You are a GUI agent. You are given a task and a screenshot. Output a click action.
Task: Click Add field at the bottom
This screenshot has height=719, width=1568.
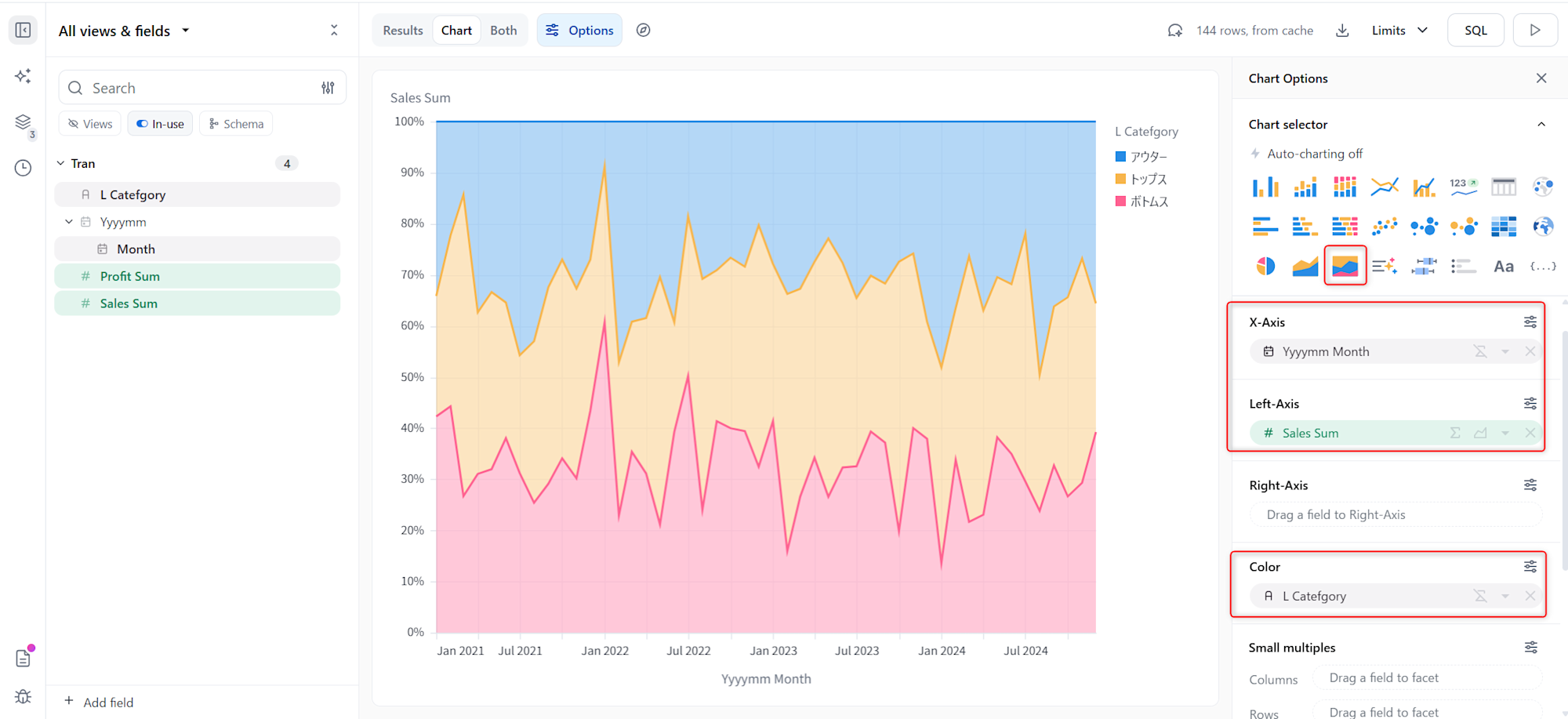pos(99,702)
